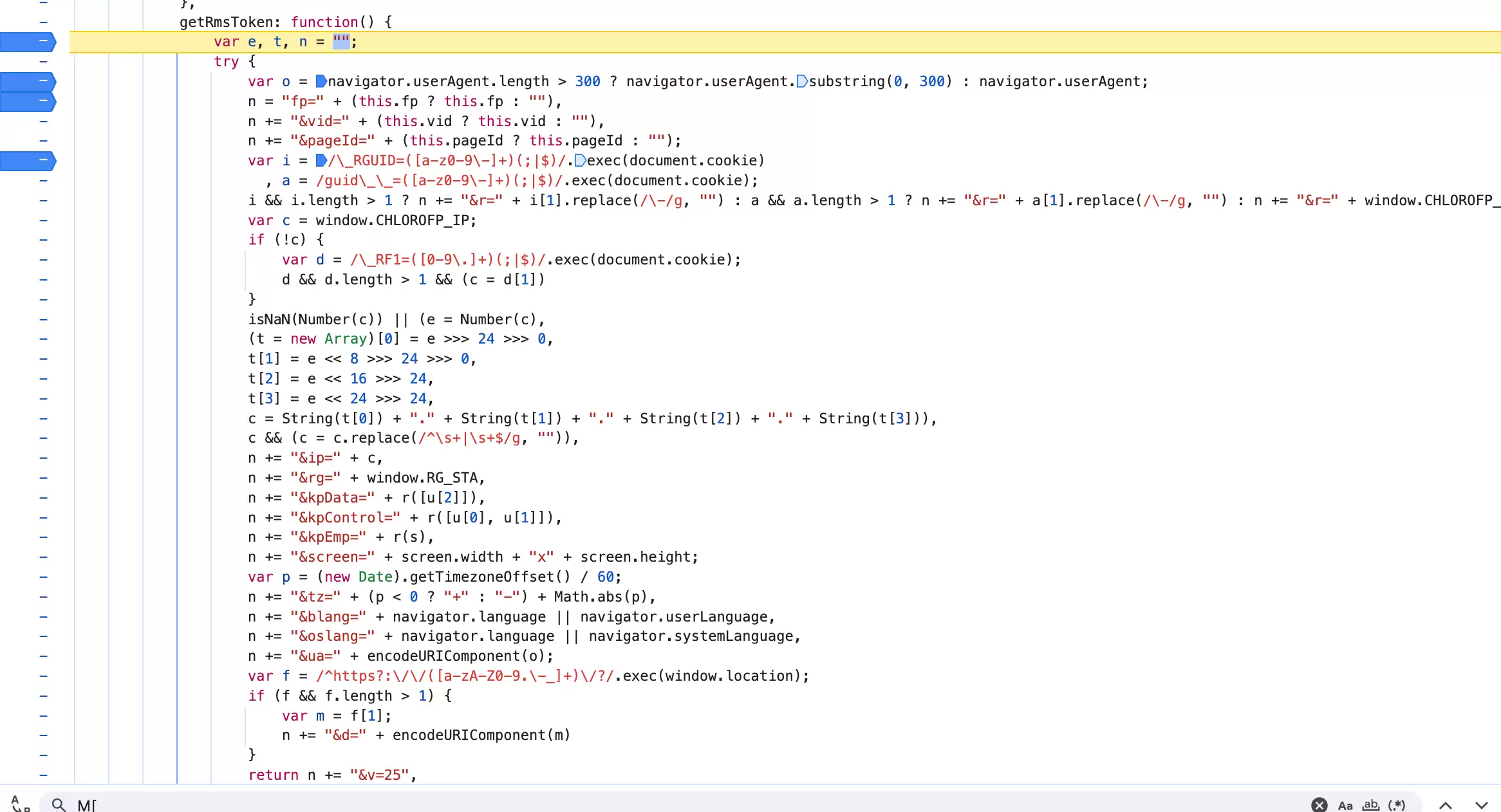This screenshot has height=812, width=1501.
Task: Toggle inline breakpoint before /\_RGUID regex
Action: click(321, 161)
